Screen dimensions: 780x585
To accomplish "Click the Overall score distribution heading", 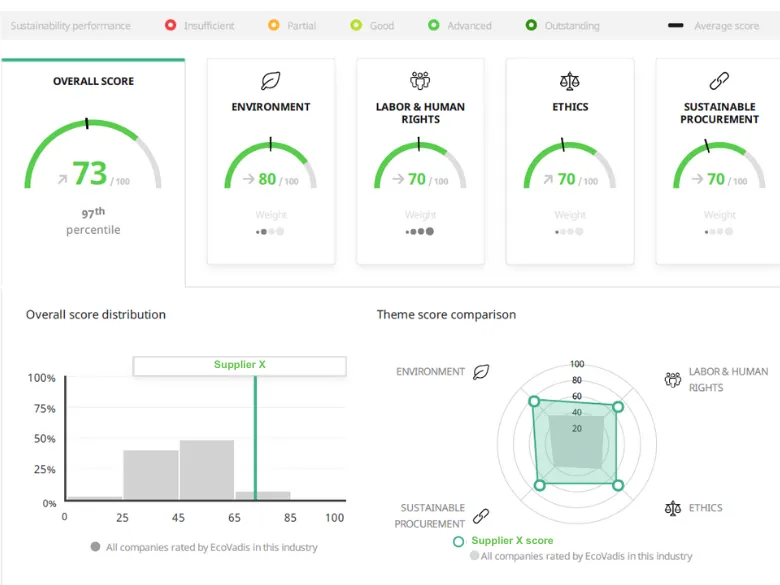I will [x=96, y=314].
